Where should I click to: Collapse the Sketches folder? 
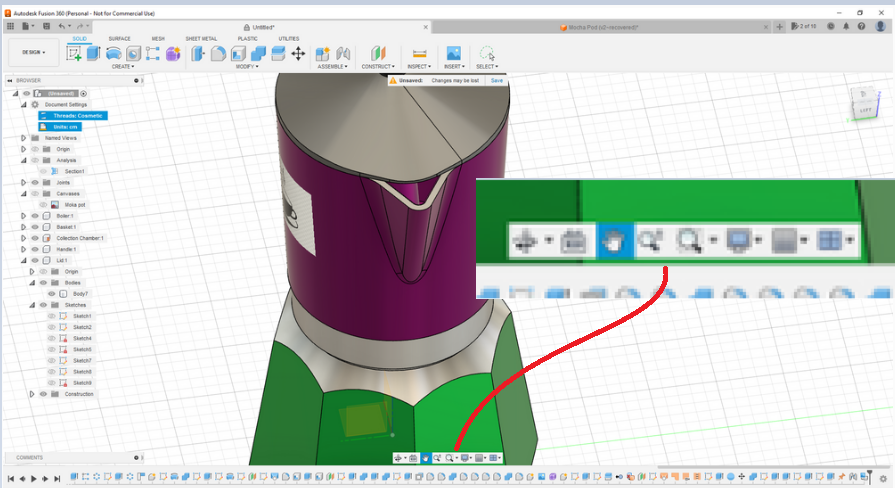pos(32,305)
